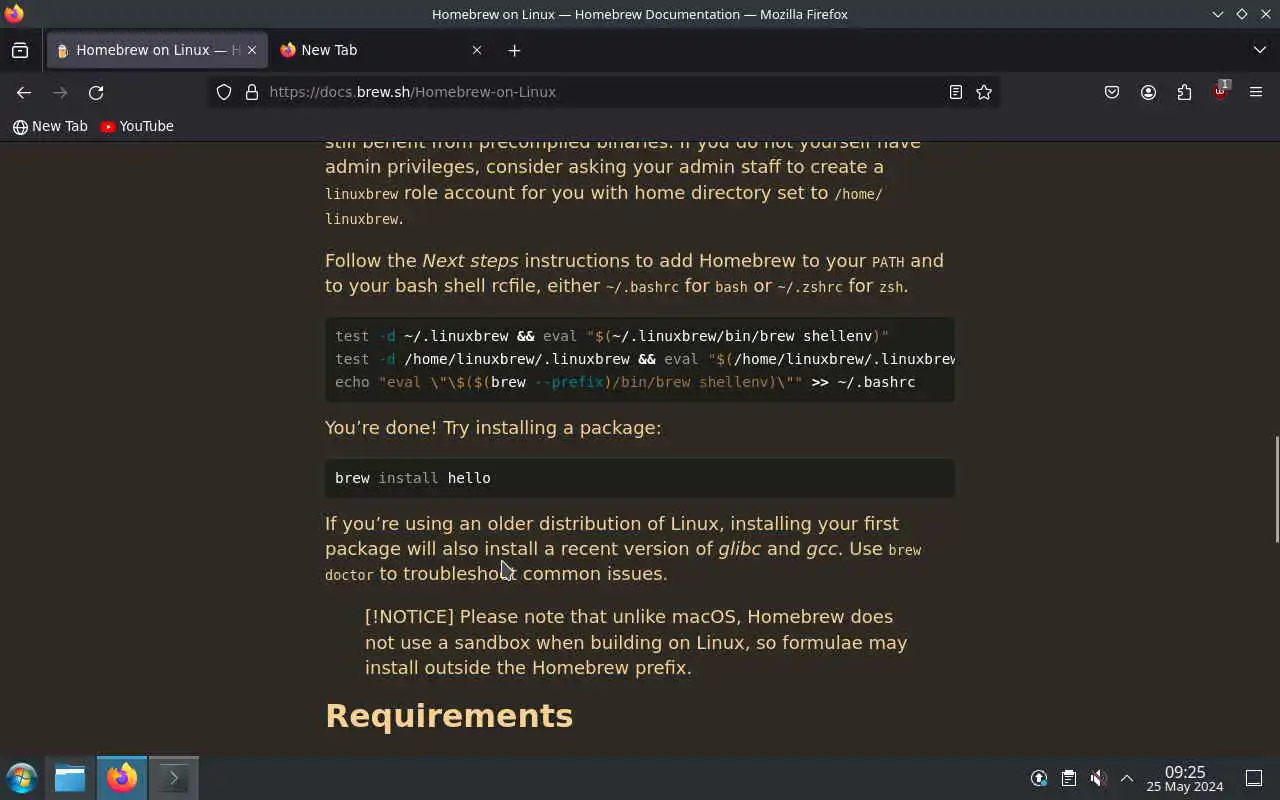Click the ~/.bashrc inline code text
Viewport: 1280px width, 800px height.
coord(642,287)
